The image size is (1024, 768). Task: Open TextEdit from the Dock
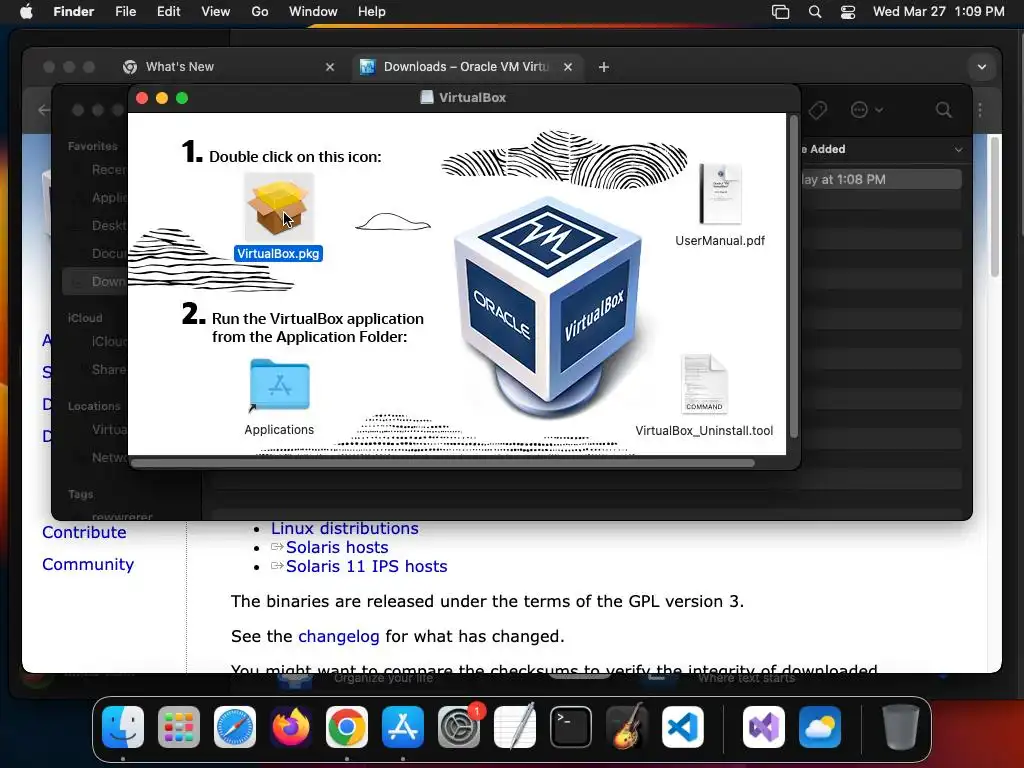pyautogui.click(x=515, y=727)
